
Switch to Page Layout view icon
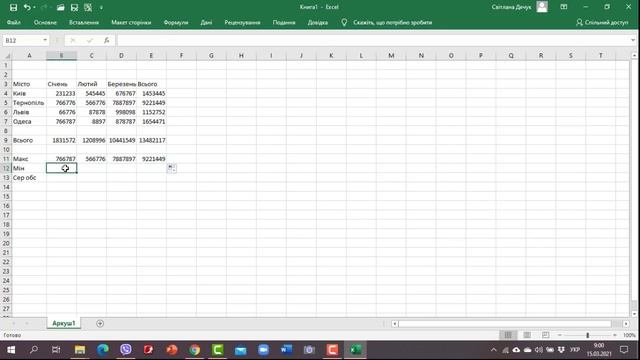[527, 335]
